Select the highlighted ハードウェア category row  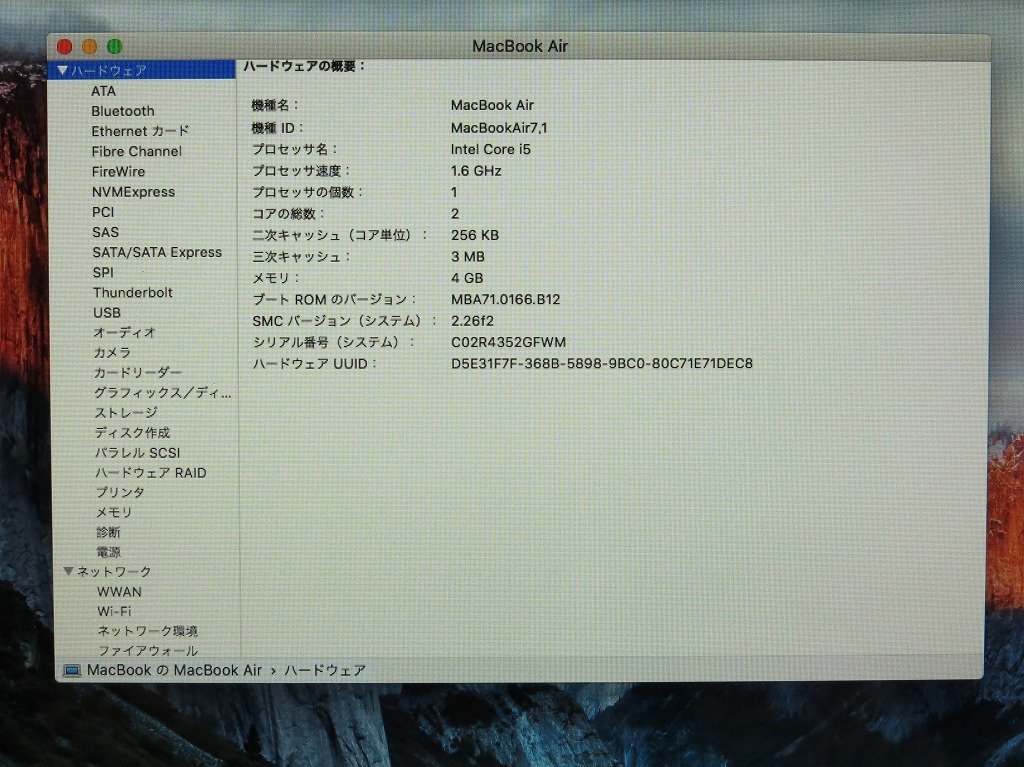coord(142,70)
